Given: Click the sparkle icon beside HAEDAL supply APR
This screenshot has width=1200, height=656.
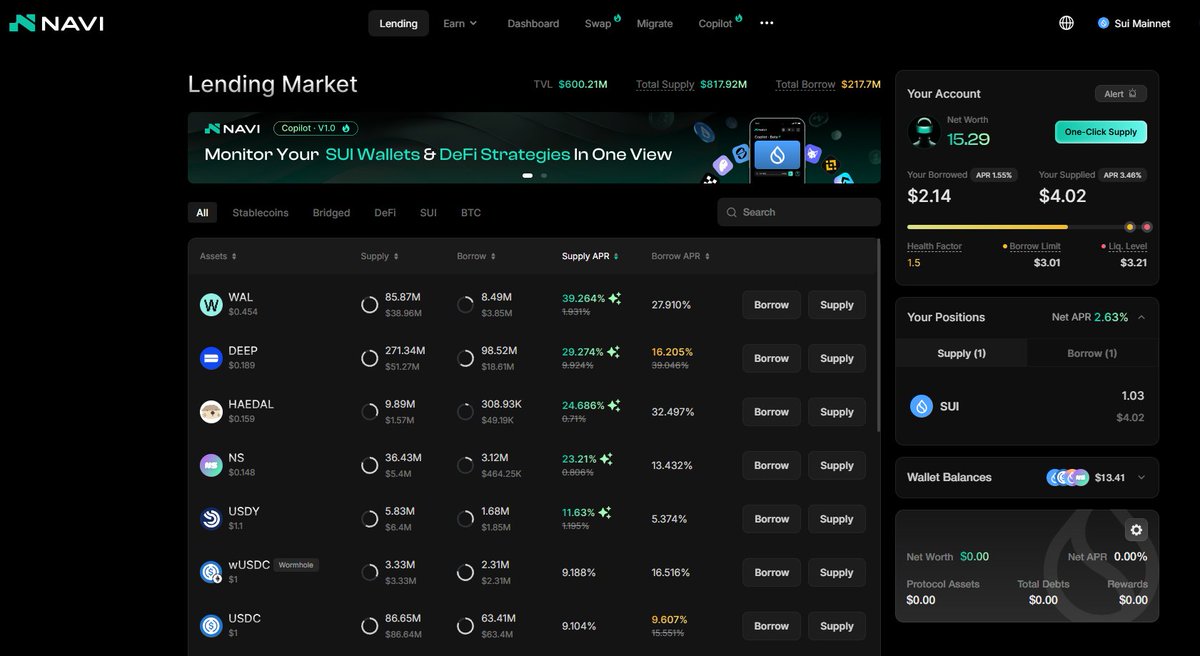Looking at the screenshot, I should [614, 405].
